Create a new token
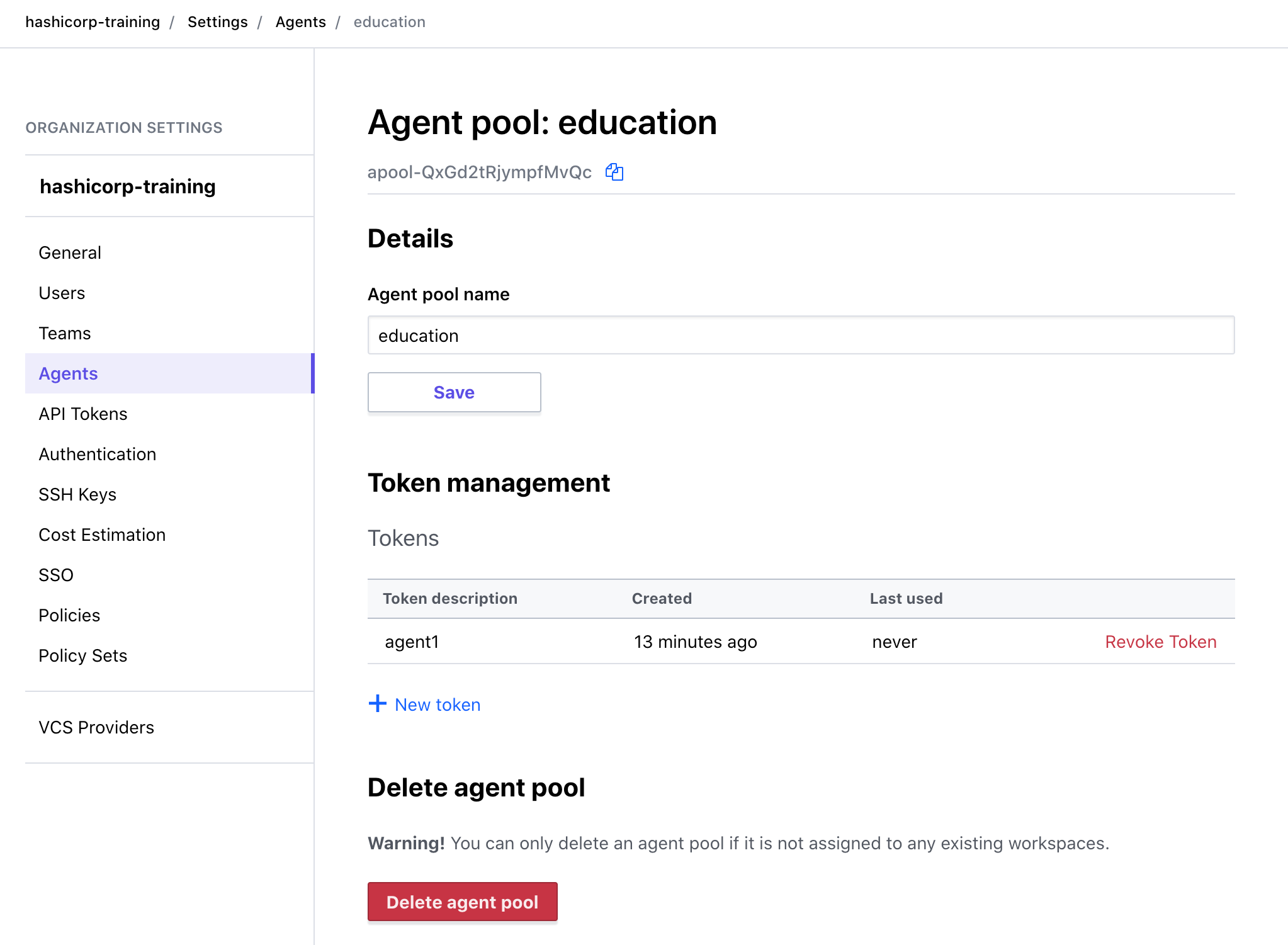1288x945 pixels. (x=437, y=705)
